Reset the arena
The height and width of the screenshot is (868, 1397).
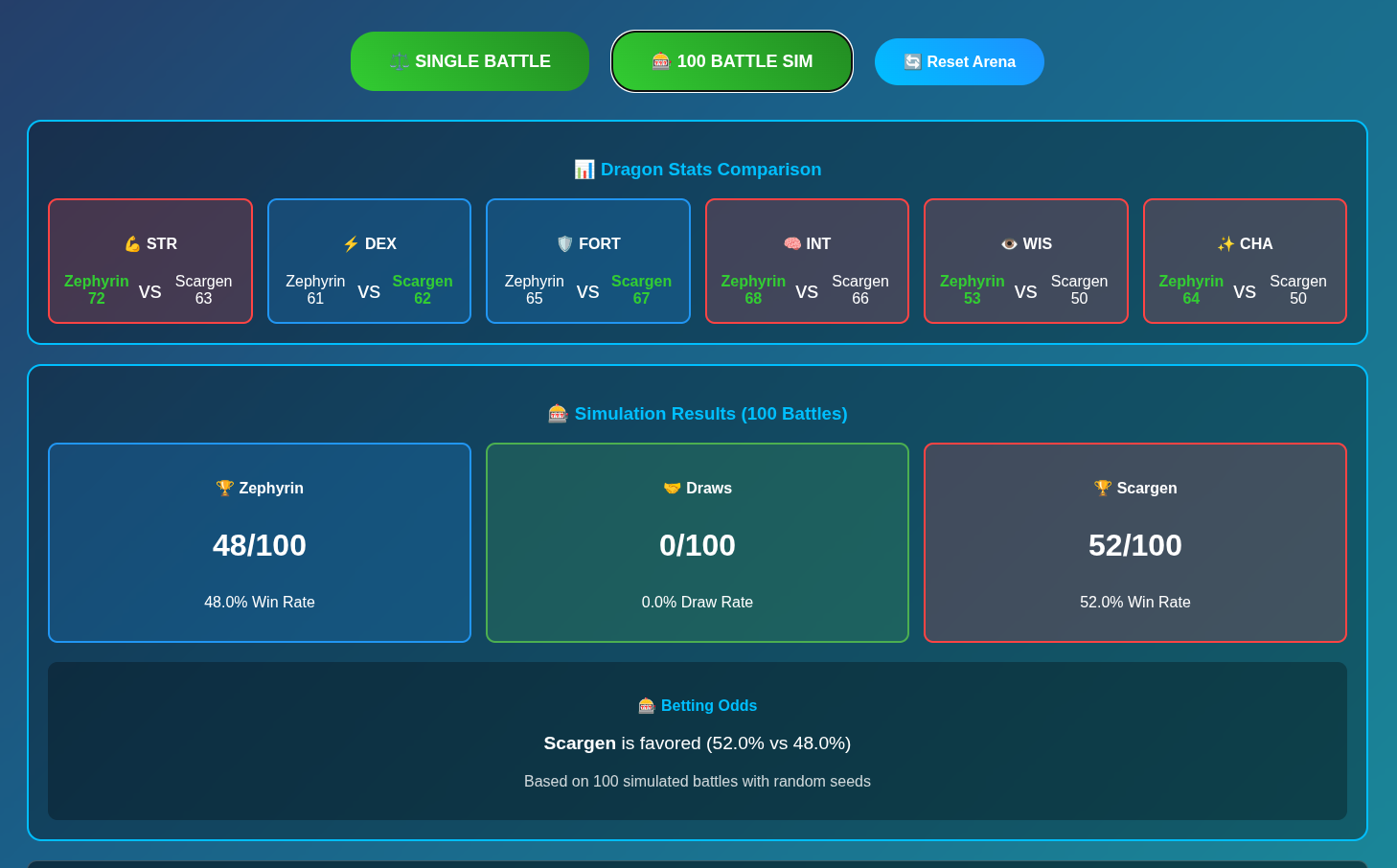click(x=959, y=61)
